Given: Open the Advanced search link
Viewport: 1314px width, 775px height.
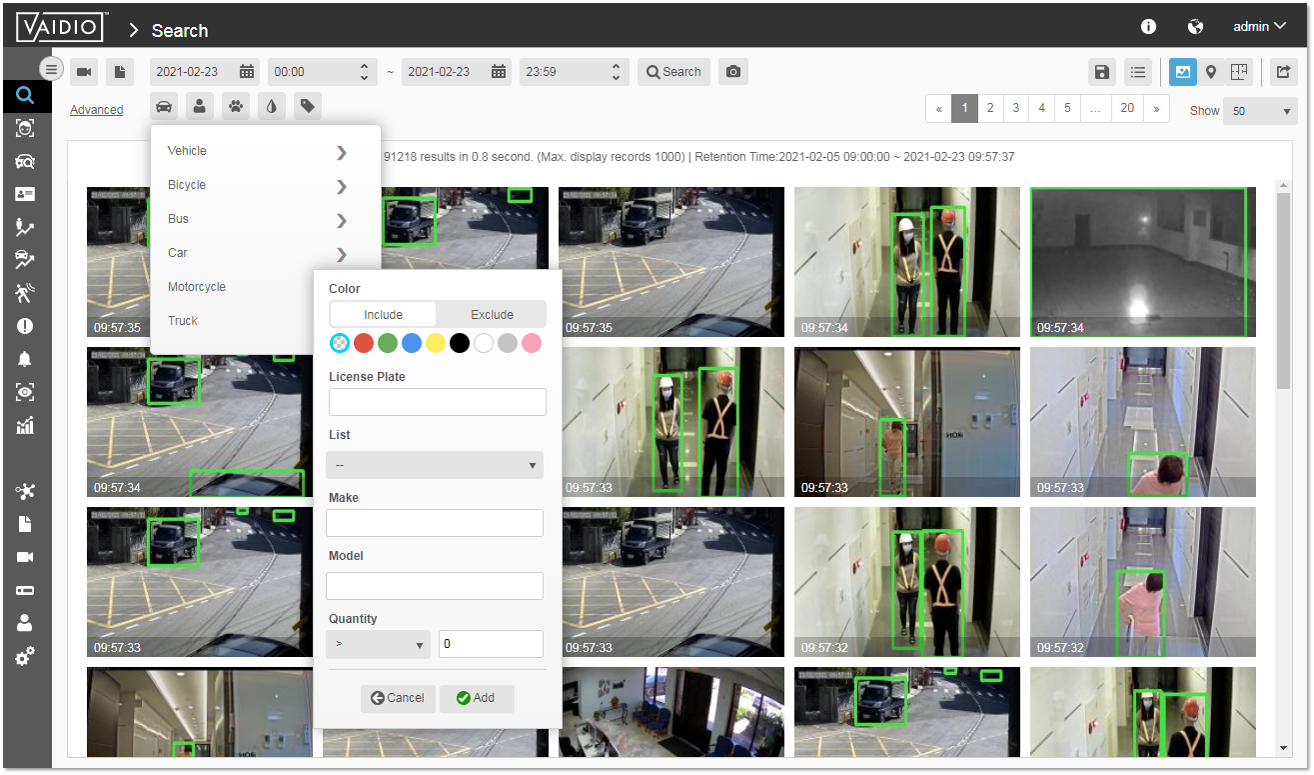Looking at the screenshot, I should tap(97, 110).
